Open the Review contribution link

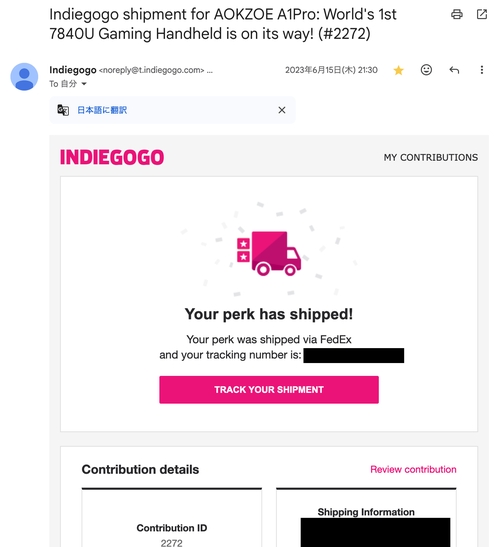point(413,470)
